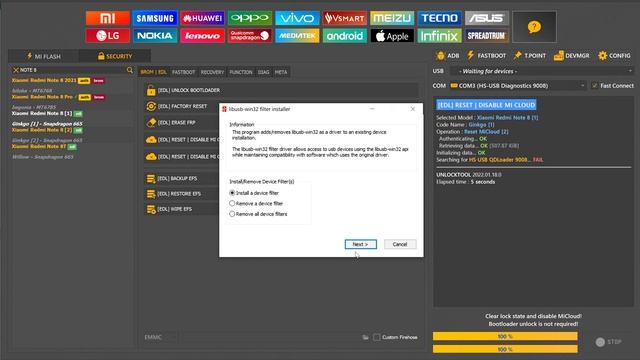The image size is (640, 360).
Task: Browse for firehose file folder icon
Action: coord(365,337)
